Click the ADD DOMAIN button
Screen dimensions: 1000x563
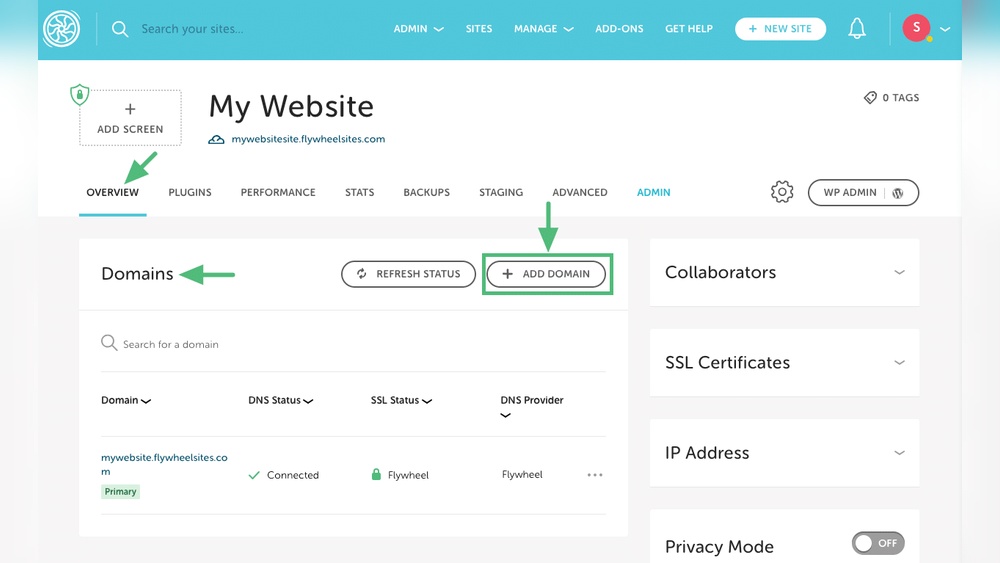click(x=547, y=274)
